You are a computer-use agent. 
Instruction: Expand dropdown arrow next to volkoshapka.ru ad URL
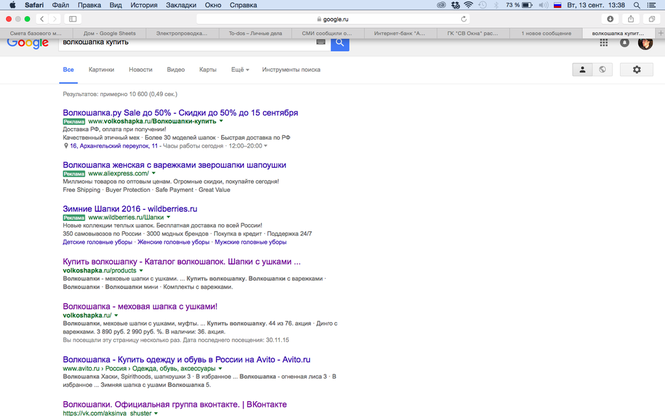(x=221, y=121)
